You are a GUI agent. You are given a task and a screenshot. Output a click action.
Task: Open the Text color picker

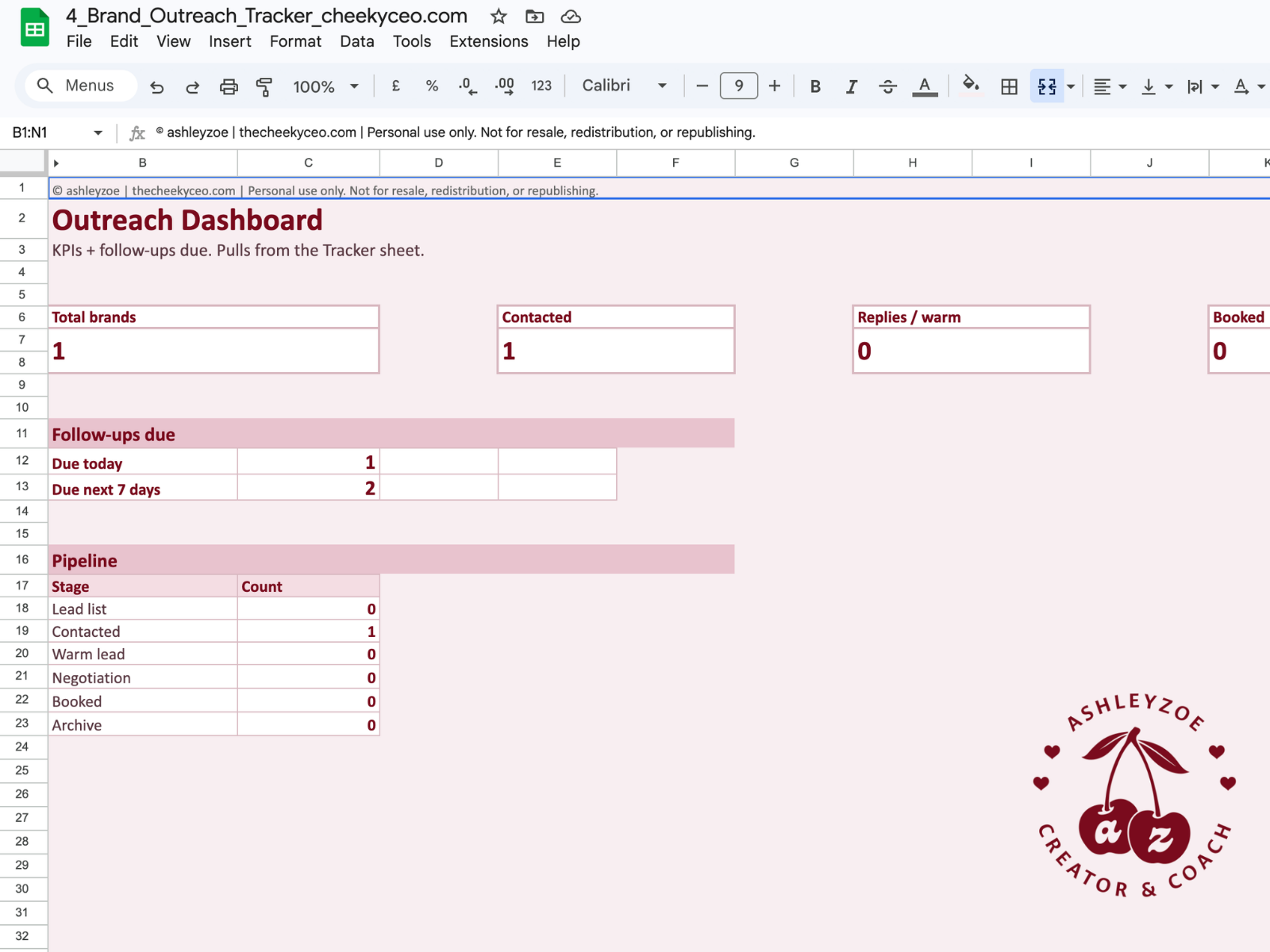[x=924, y=86]
